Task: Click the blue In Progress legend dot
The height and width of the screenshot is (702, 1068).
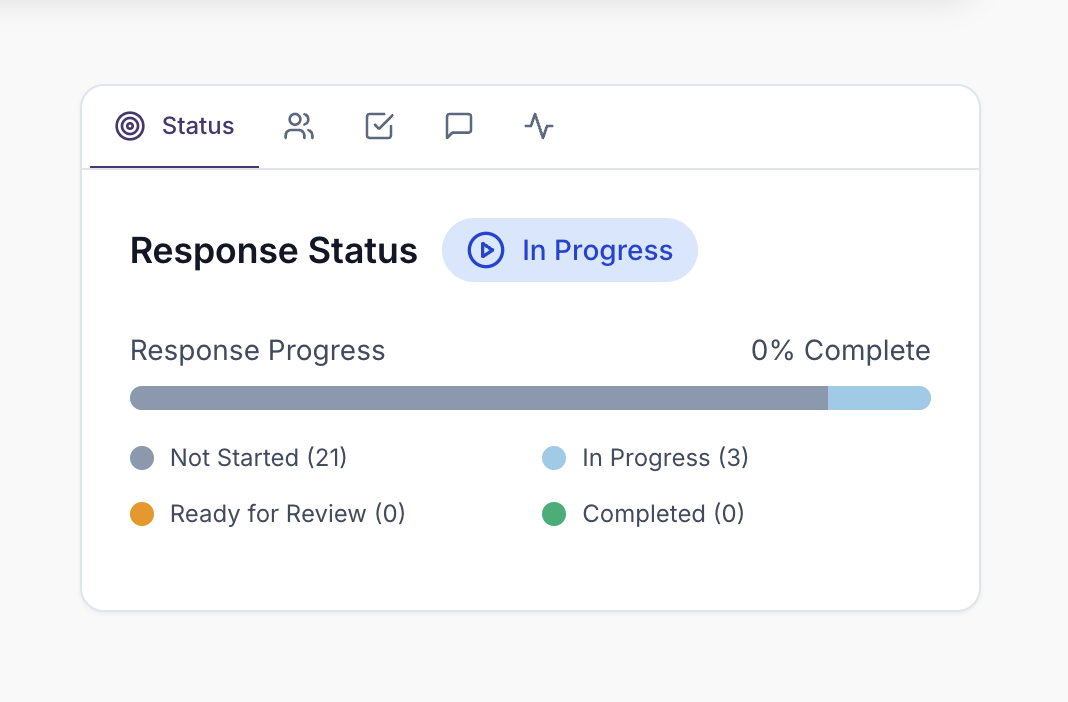Action: [x=554, y=458]
